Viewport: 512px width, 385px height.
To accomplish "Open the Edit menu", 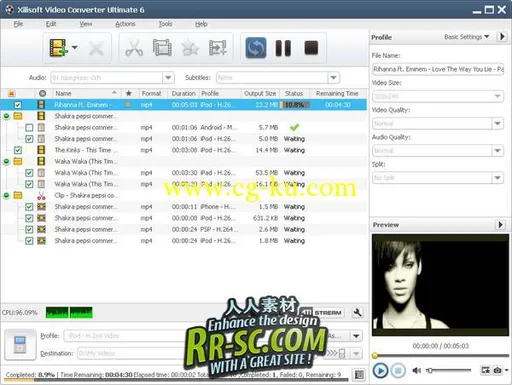I will (x=51, y=24).
